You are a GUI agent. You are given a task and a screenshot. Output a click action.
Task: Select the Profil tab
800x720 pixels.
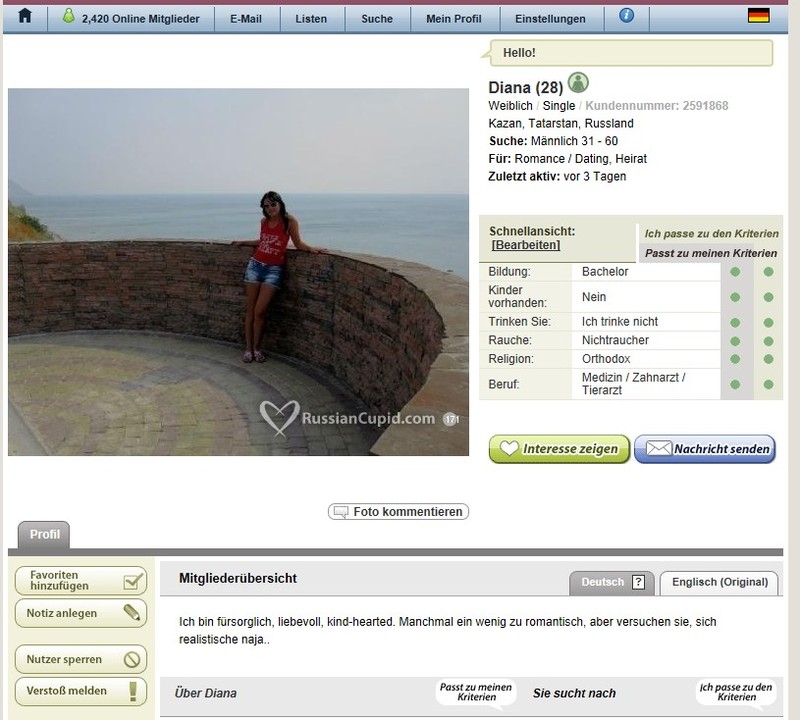pyautogui.click(x=44, y=535)
